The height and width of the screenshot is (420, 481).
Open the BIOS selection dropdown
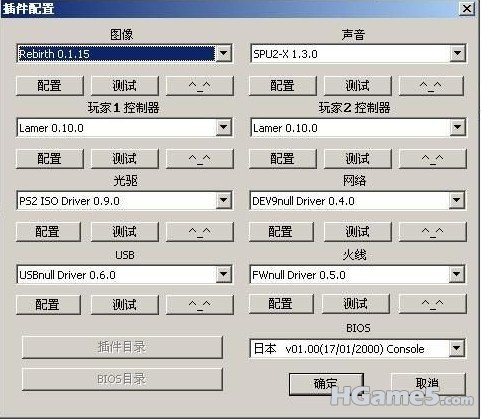pos(457,349)
